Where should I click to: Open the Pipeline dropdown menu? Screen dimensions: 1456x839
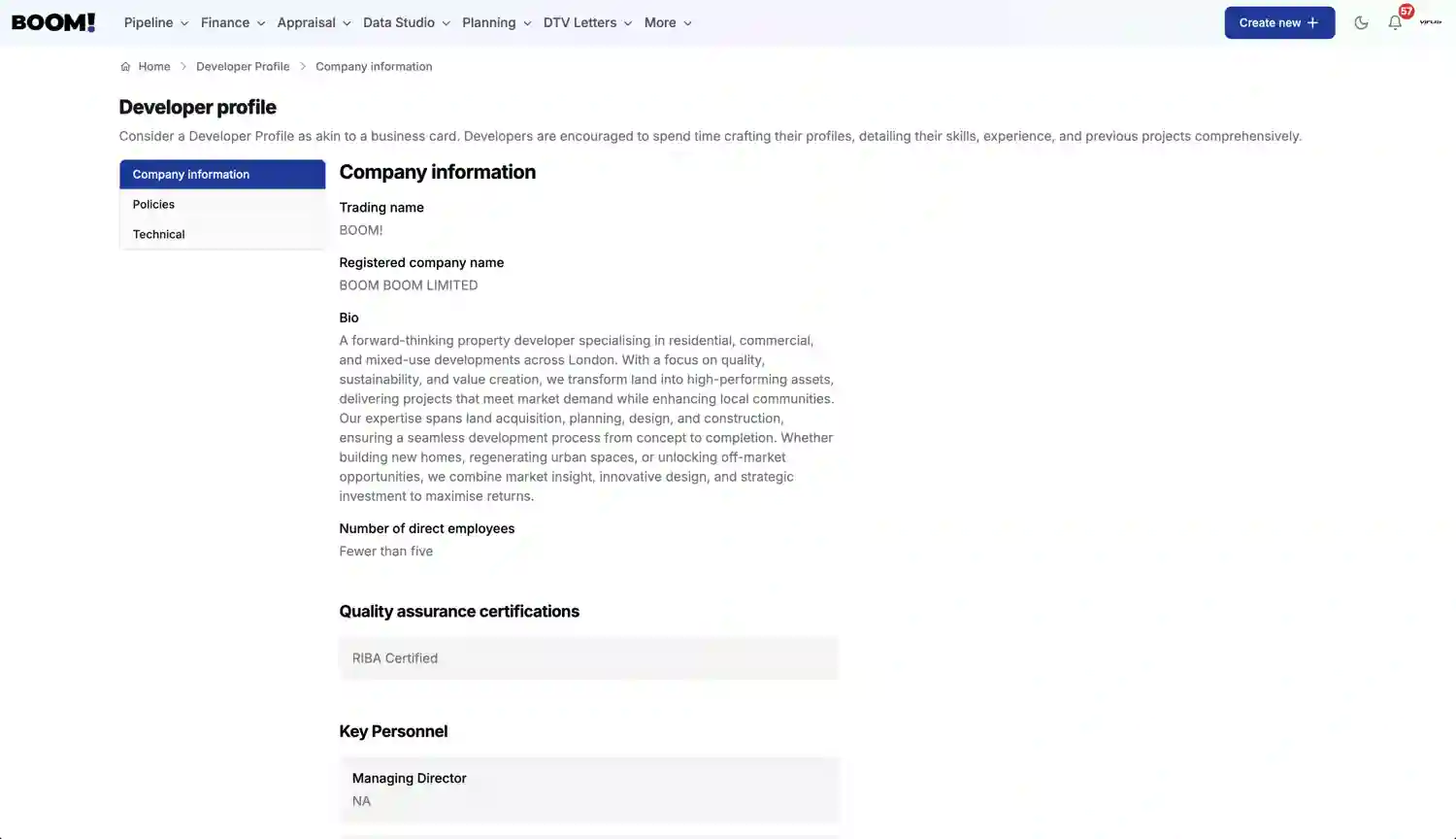click(156, 22)
